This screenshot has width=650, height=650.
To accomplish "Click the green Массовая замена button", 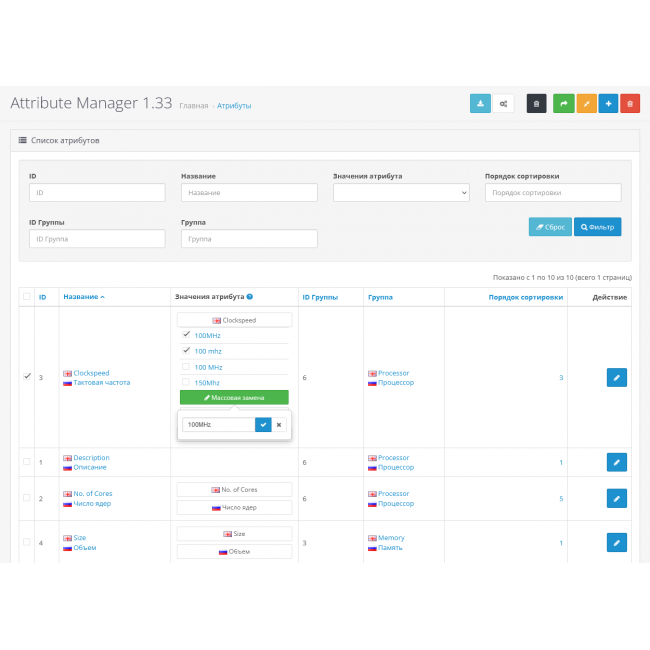I will [x=234, y=397].
